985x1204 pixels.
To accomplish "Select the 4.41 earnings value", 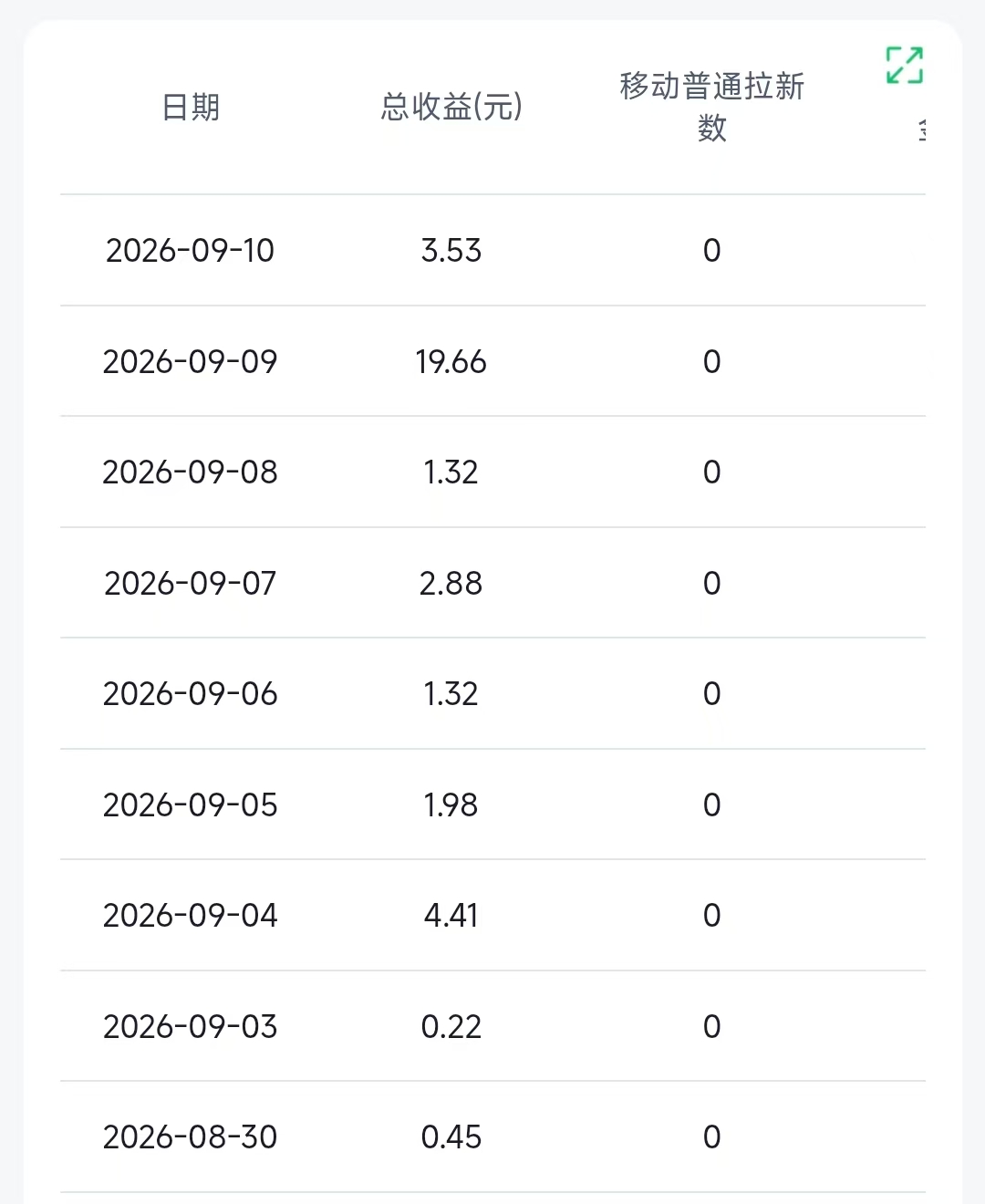I will [451, 915].
